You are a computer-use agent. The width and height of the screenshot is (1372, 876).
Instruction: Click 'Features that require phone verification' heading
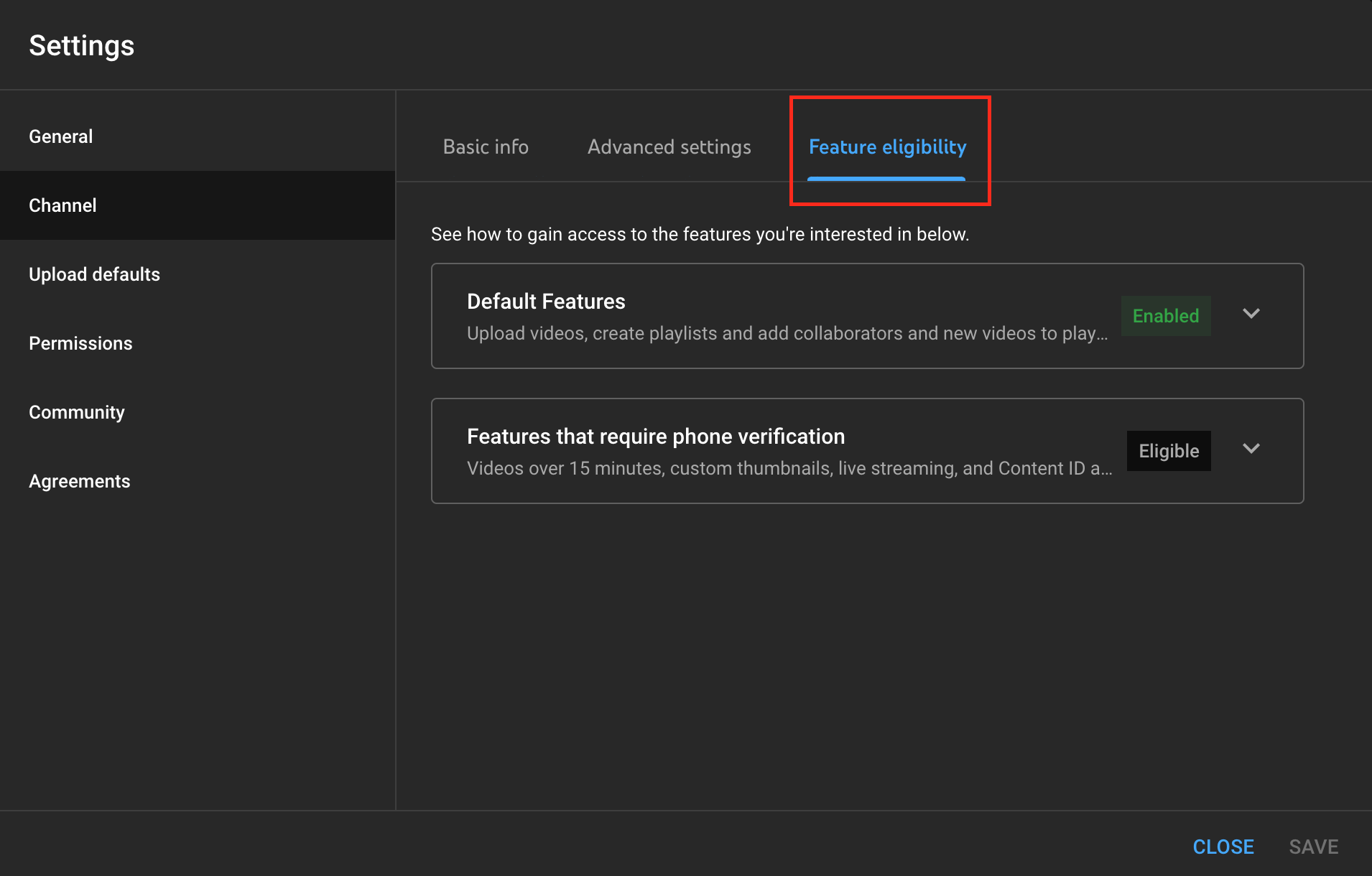coord(656,437)
